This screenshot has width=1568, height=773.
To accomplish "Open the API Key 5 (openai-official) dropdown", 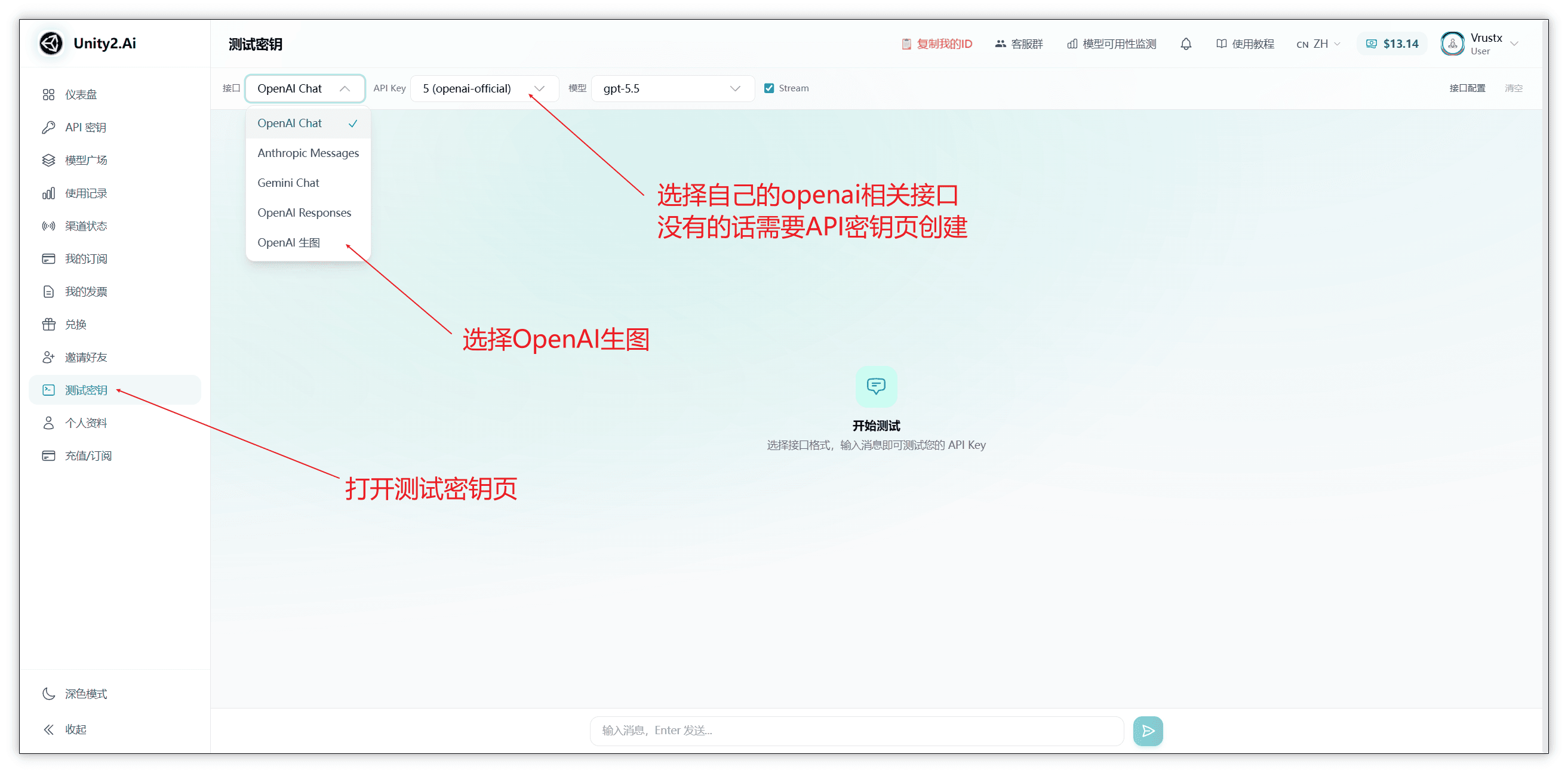I will 484,88.
